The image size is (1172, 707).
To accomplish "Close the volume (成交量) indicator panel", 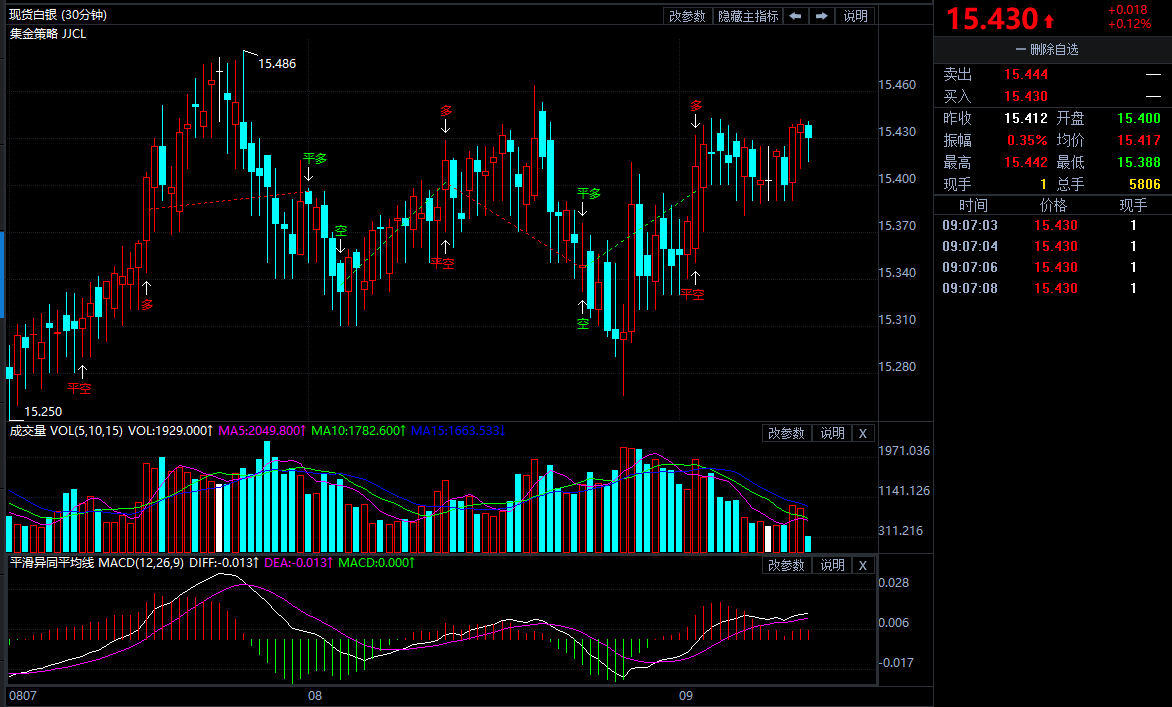I will tap(863, 433).
